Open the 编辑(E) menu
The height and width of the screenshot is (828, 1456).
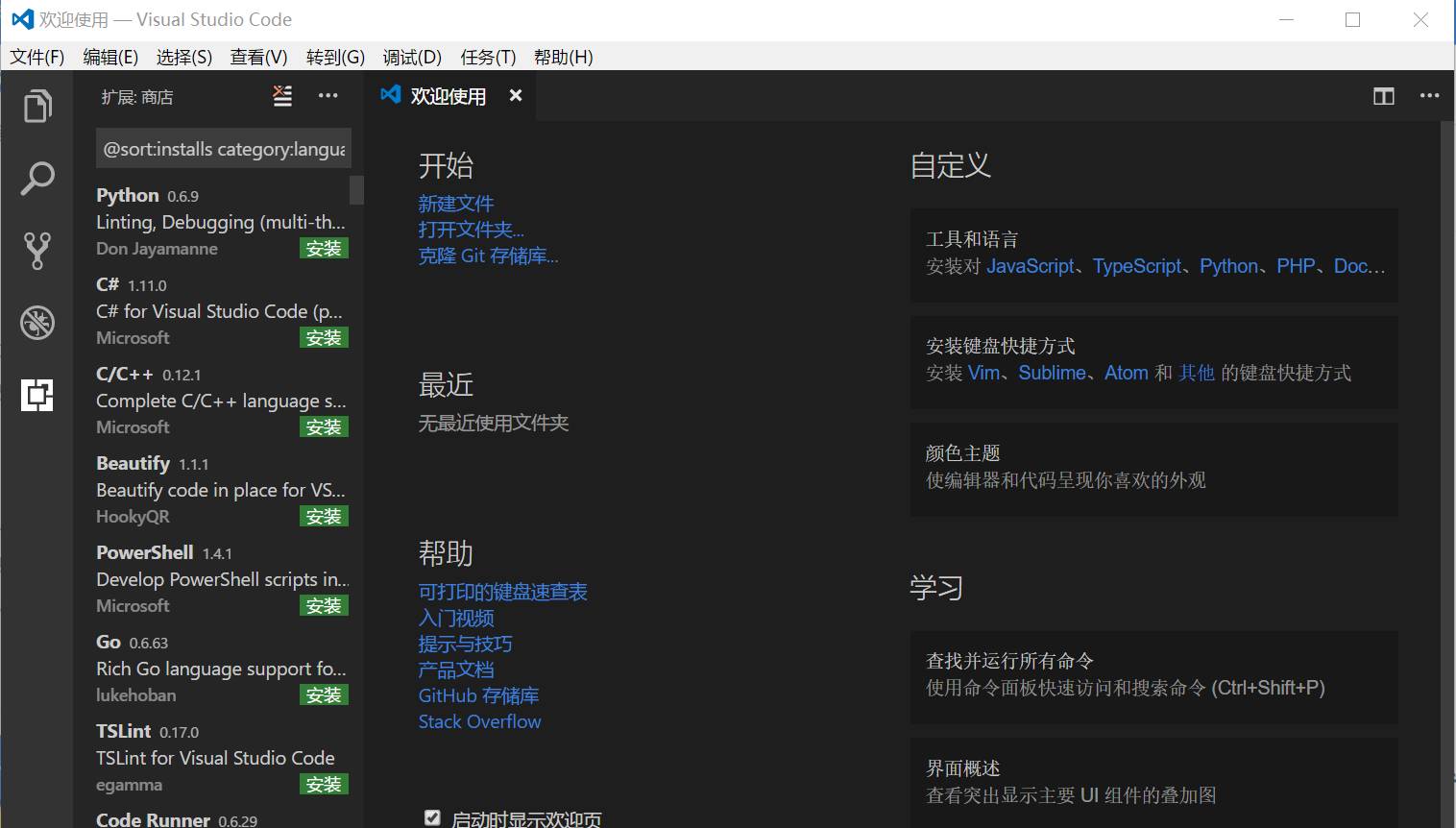[110, 57]
